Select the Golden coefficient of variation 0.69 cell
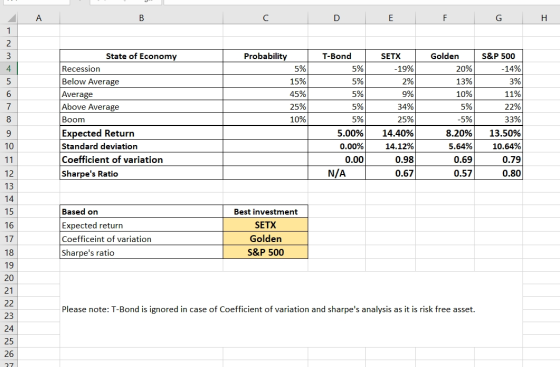Image resolution: width=560 pixels, height=367 pixels. 445,160
